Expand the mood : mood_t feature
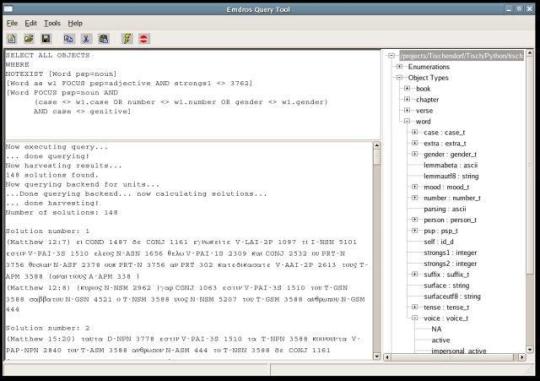This screenshot has width=540, height=381. tap(415, 187)
